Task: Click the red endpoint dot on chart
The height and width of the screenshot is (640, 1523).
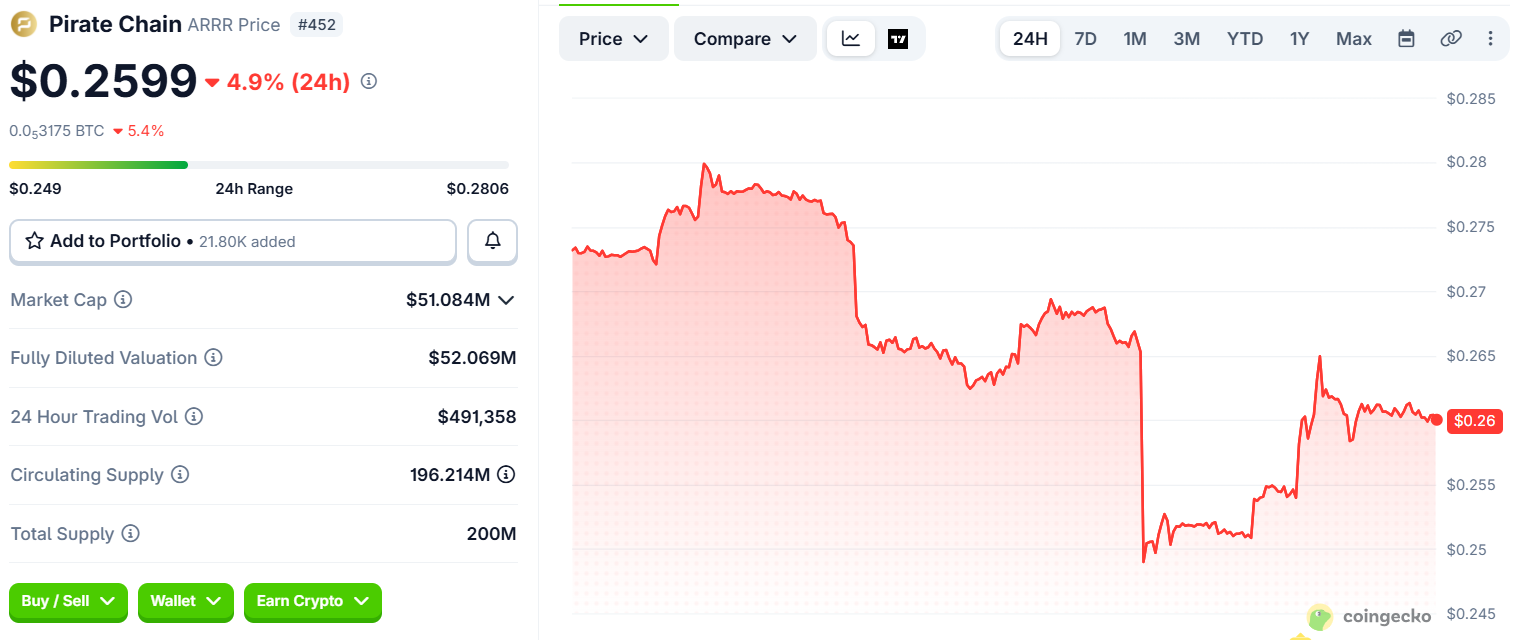Action: click(1437, 420)
